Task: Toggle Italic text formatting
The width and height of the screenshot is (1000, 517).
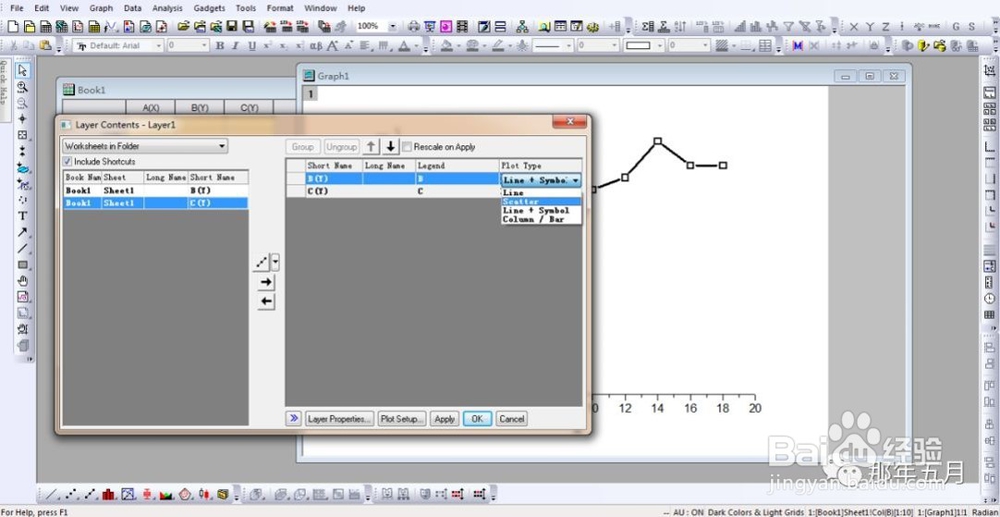Action: [x=235, y=46]
